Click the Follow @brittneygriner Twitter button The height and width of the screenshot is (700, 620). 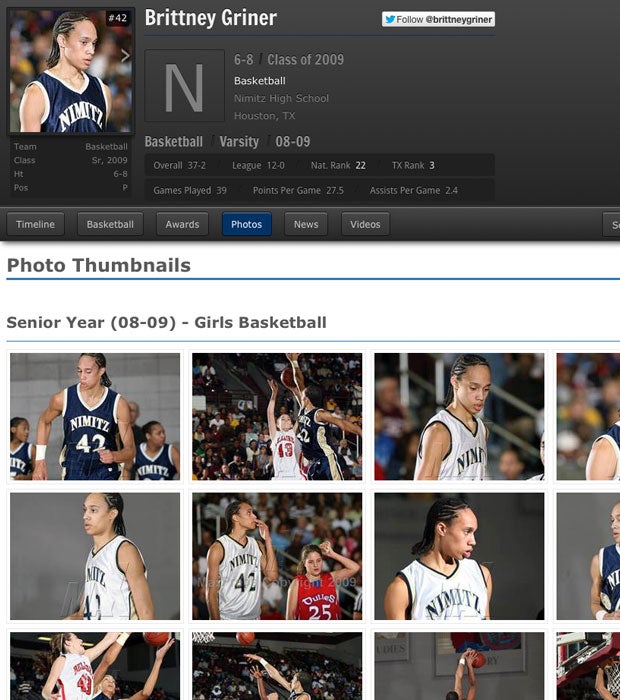pos(438,19)
